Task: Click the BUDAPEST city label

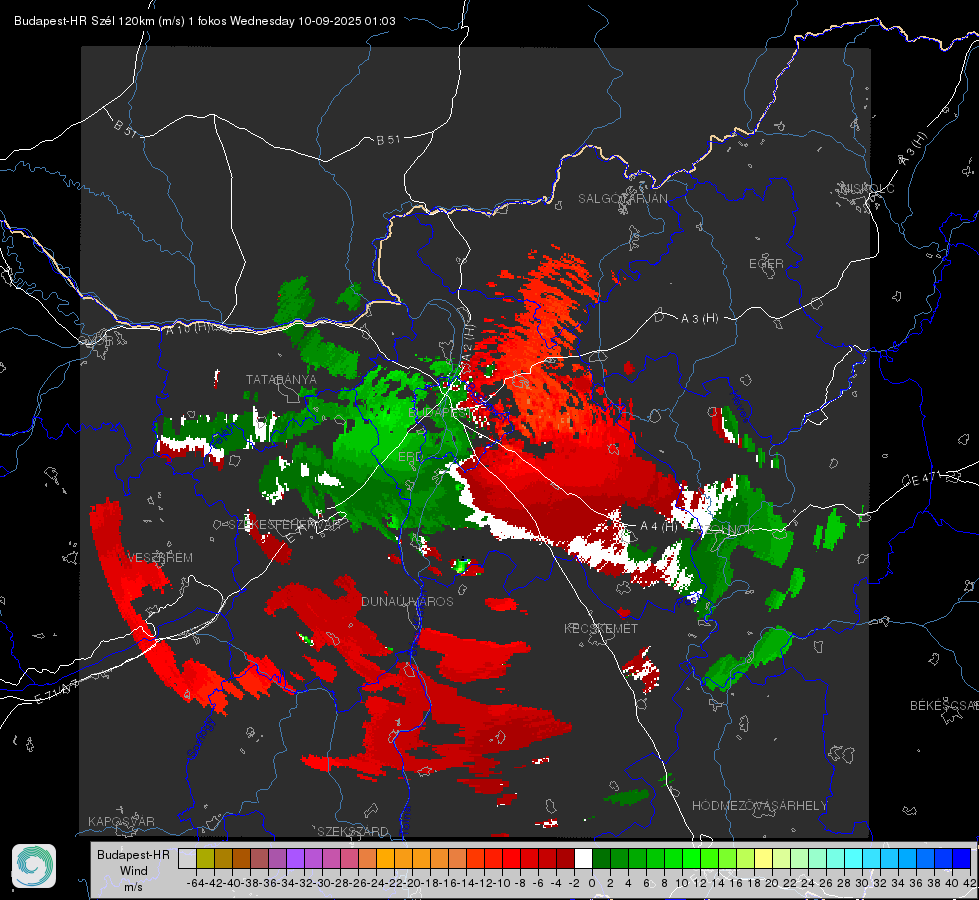Action: coord(440,413)
